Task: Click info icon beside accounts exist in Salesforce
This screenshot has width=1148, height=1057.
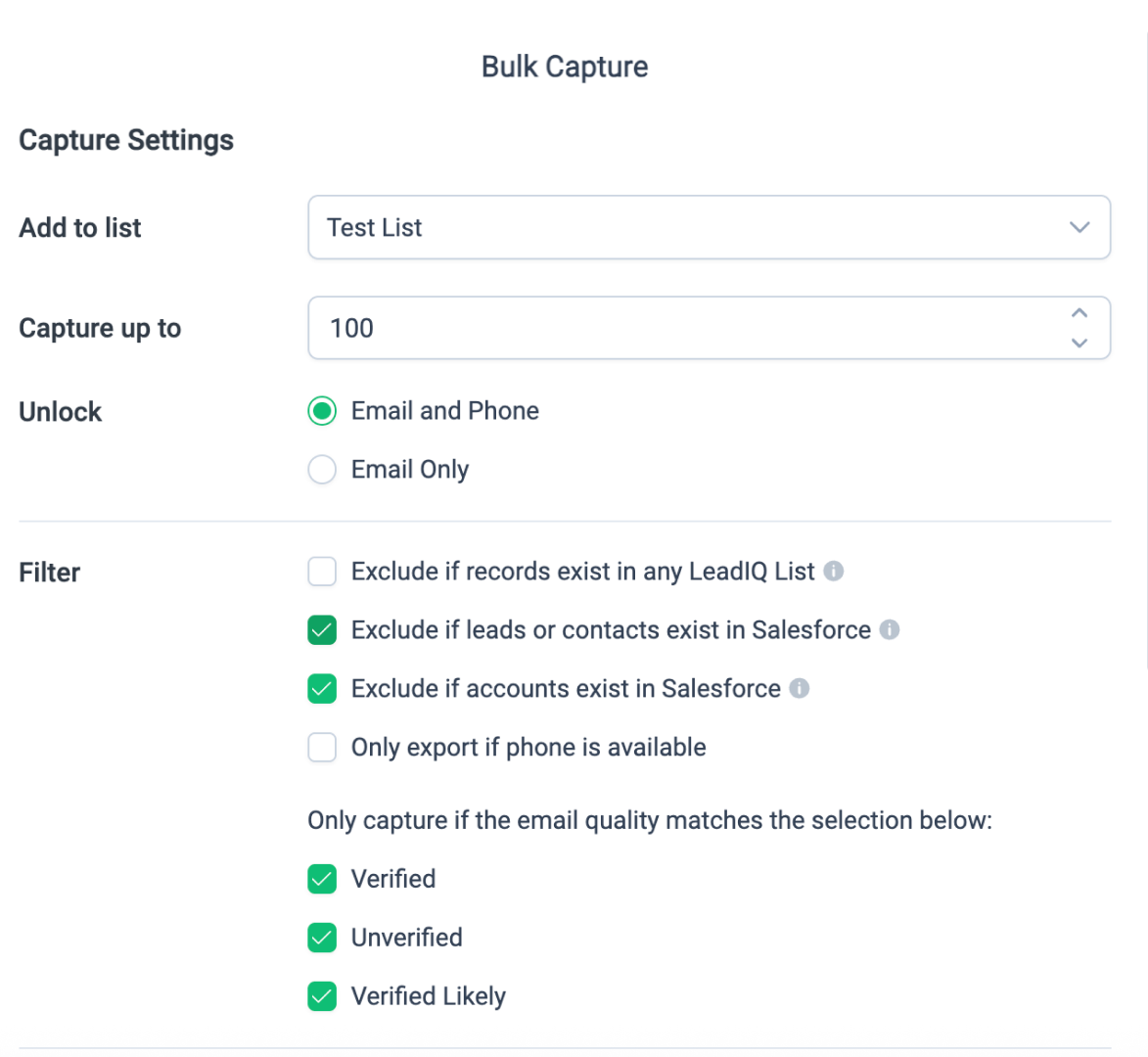Action: tap(800, 688)
